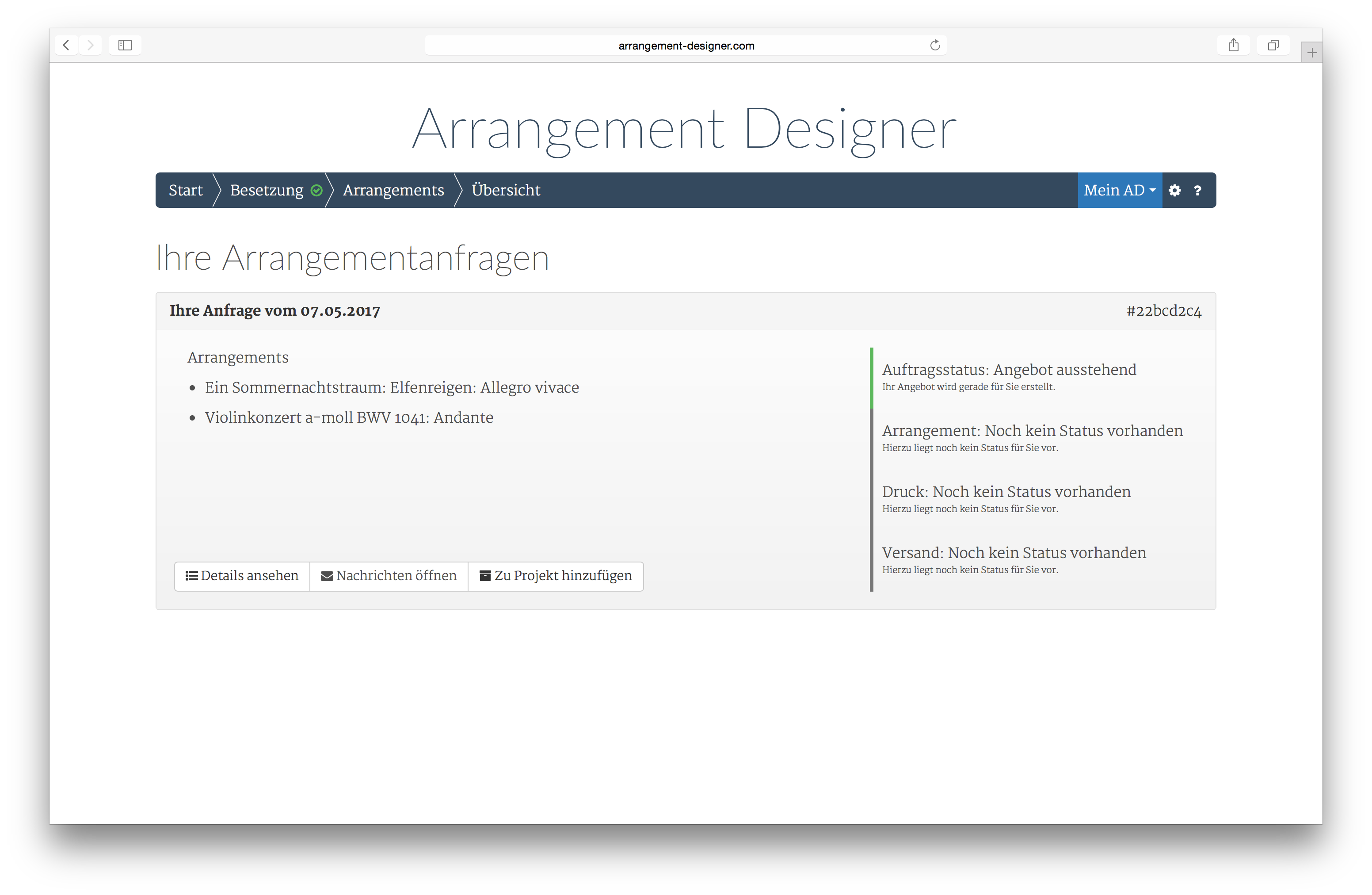The width and height of the screenshot is (1372, 895).
Task: Click request ID #22bcd2c4
Action: (1163, 311)
